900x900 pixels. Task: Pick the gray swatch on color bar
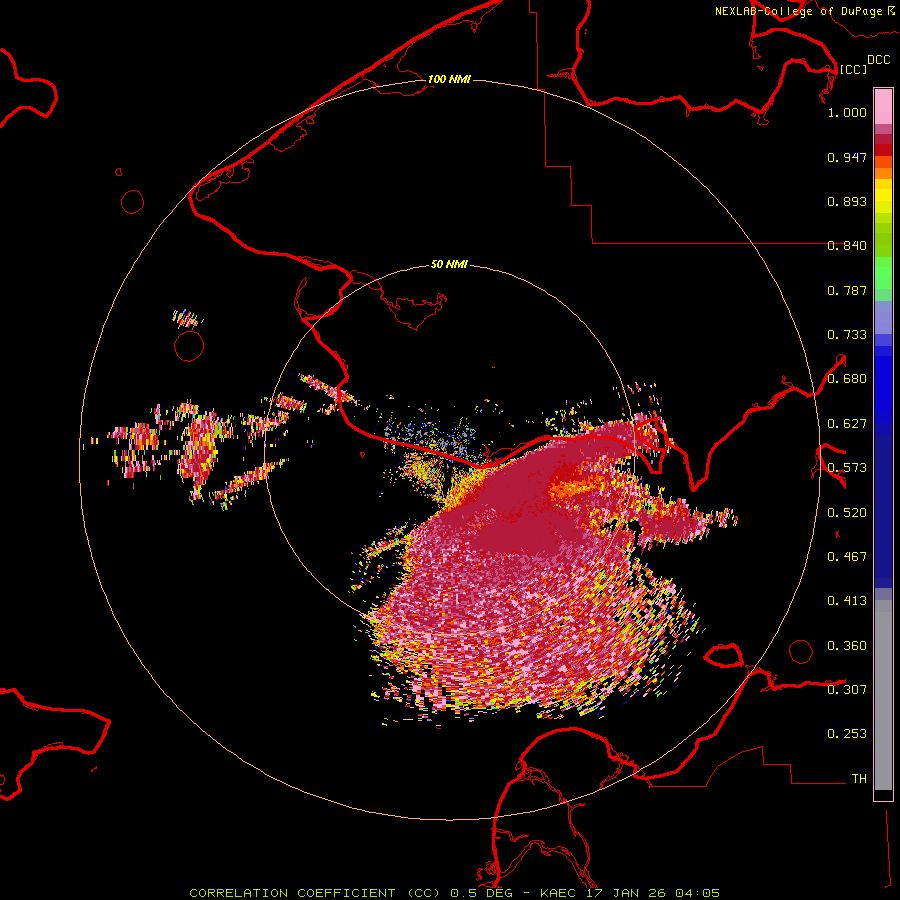point(883,700)
